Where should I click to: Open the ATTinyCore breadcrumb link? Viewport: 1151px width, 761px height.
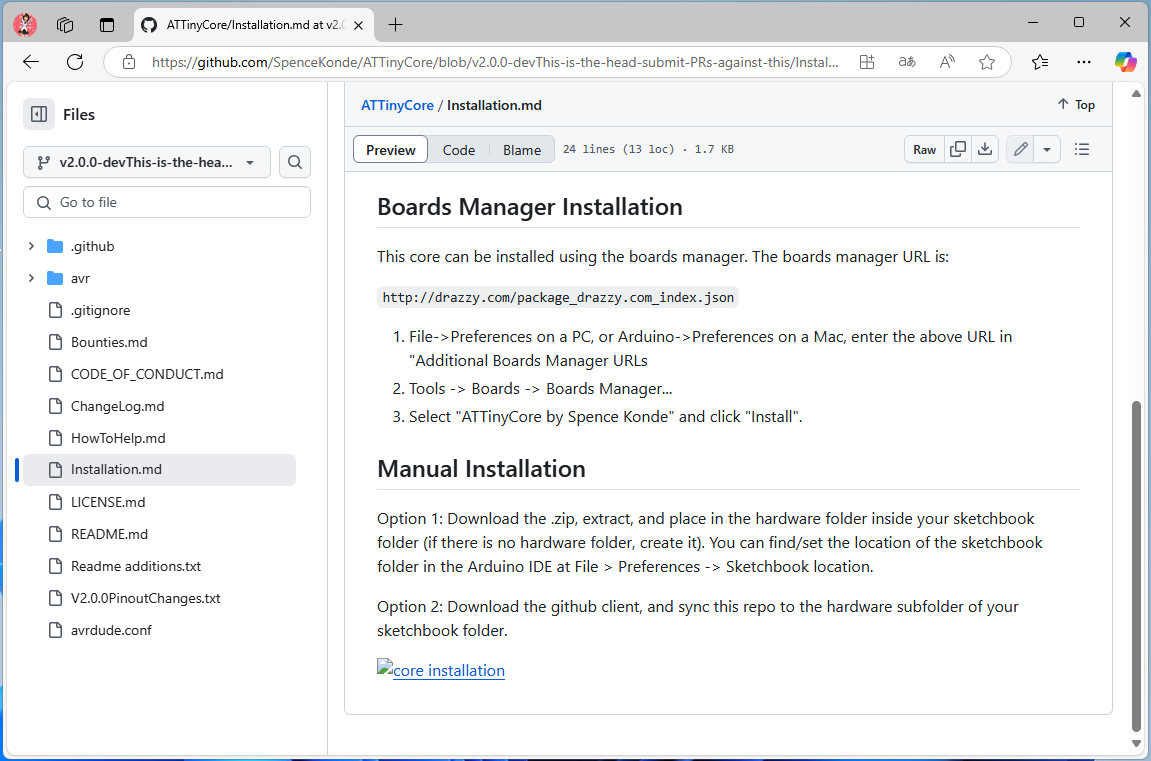pos(397,105)
